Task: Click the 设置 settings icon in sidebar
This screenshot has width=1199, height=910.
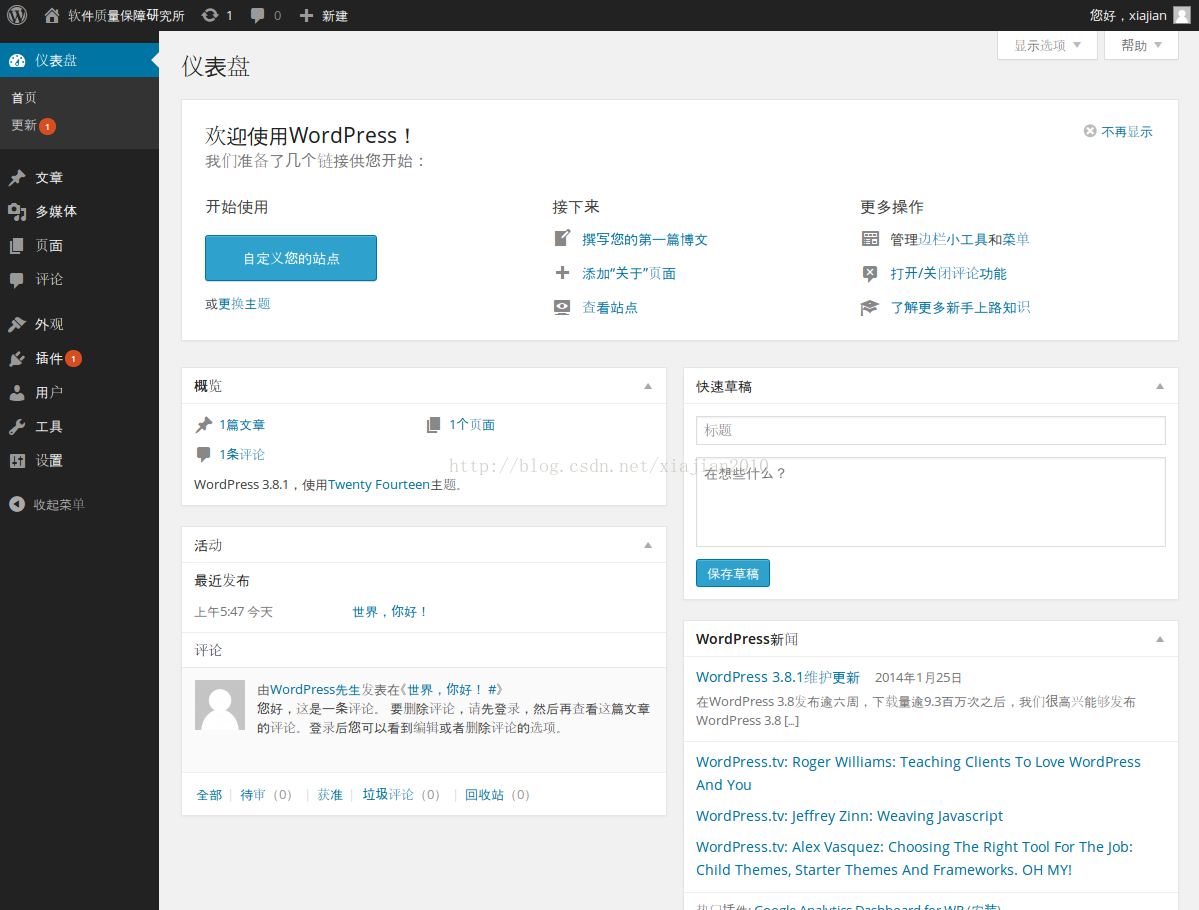Action: click(x=17, y=460)
